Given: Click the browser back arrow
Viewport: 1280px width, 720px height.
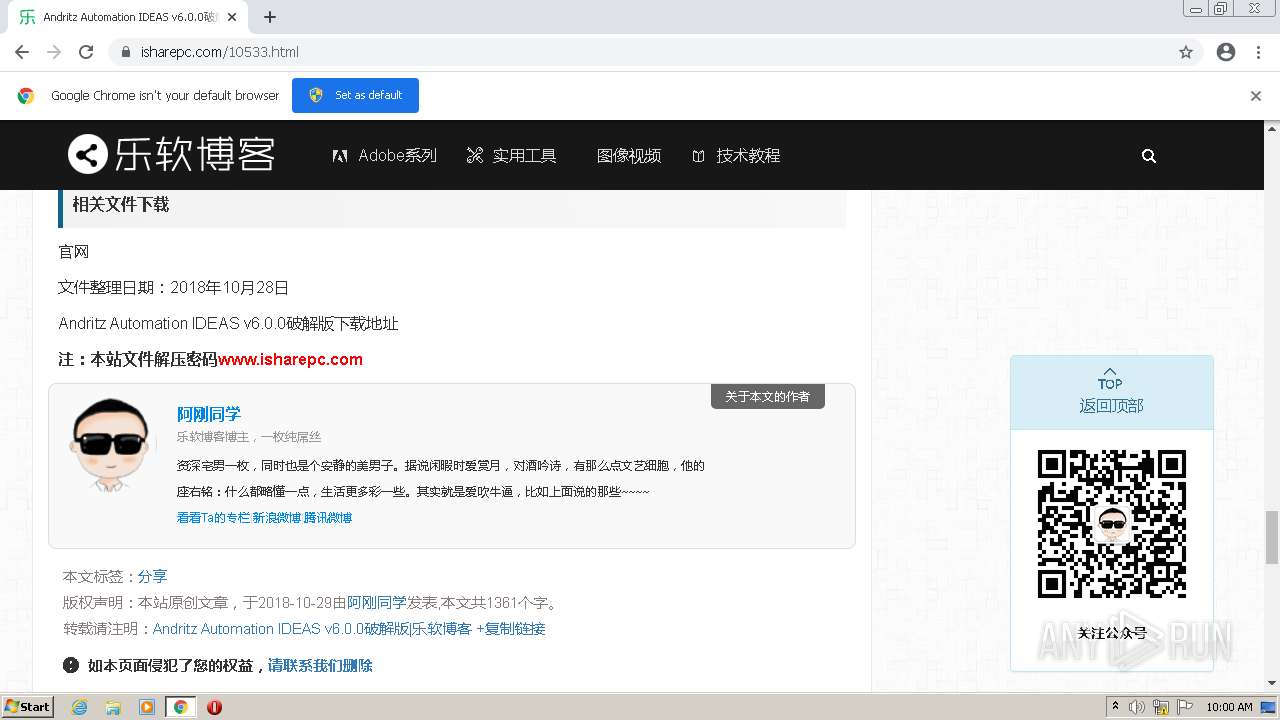Looking at the screenshot, I should (22, 52).
